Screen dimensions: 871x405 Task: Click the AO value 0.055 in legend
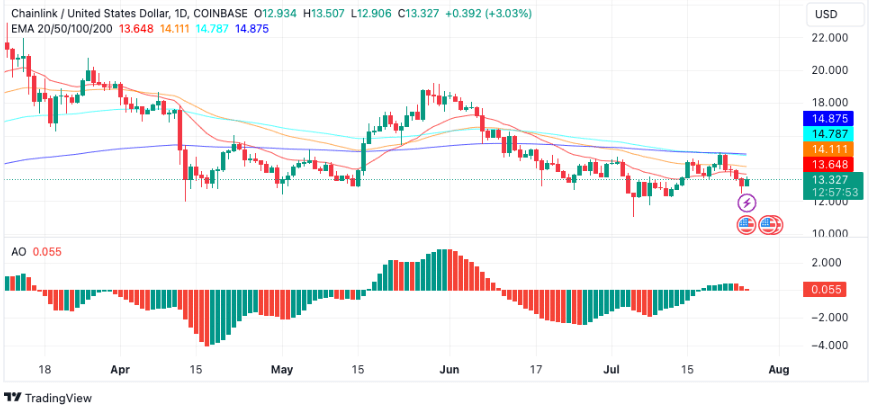point(47,252)
